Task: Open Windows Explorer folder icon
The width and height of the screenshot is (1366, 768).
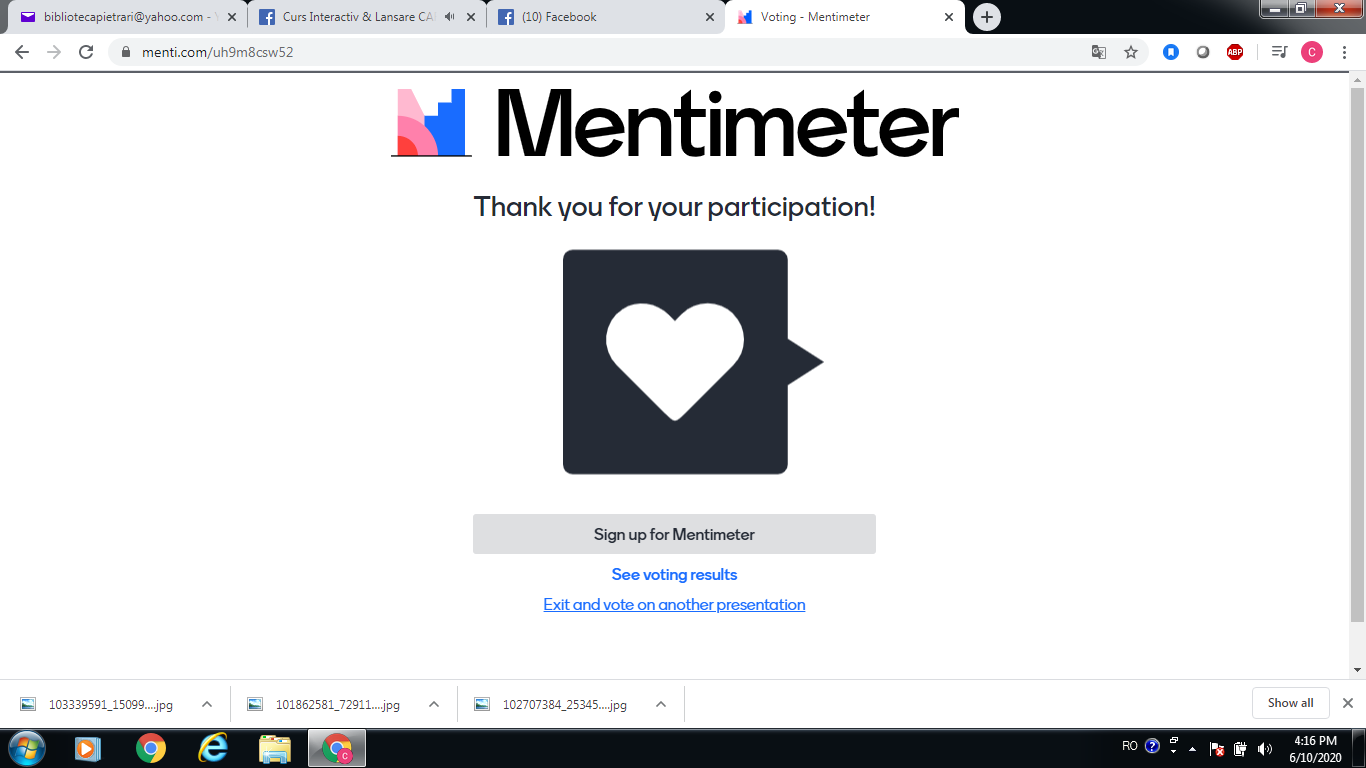Action: click(275, 748)
